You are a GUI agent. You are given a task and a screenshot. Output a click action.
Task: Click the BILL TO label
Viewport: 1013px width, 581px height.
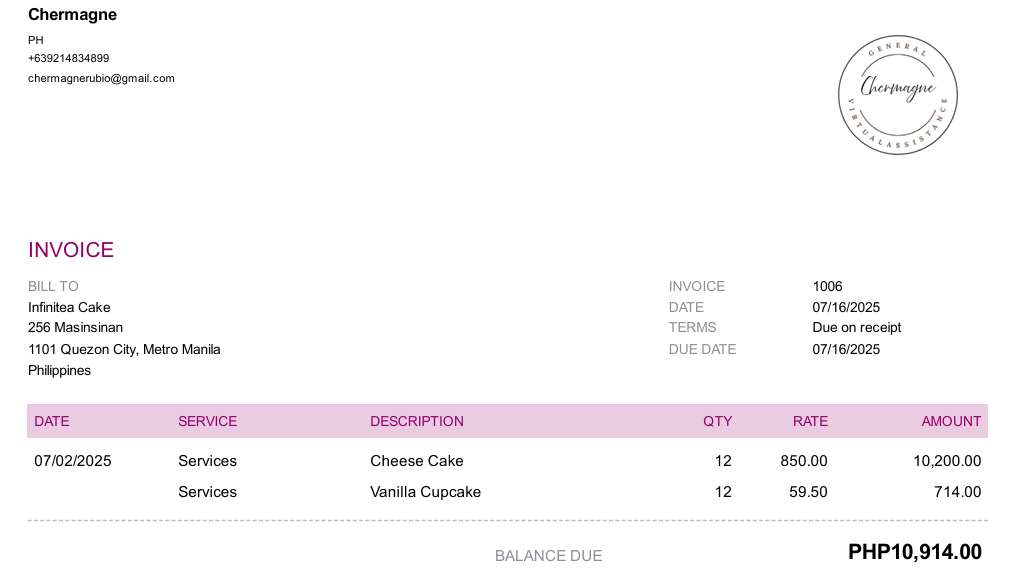(53, 286)
